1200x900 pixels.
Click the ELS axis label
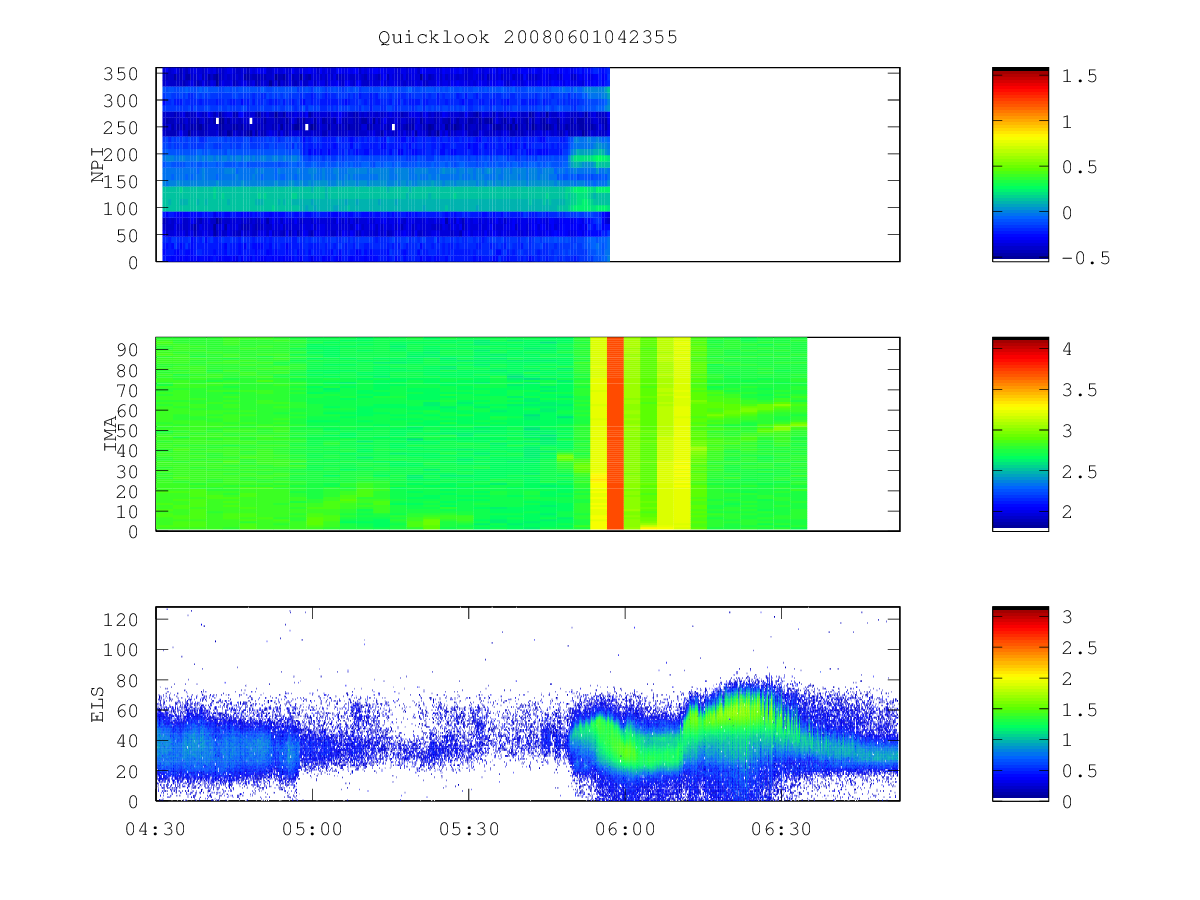click(98, 704)
